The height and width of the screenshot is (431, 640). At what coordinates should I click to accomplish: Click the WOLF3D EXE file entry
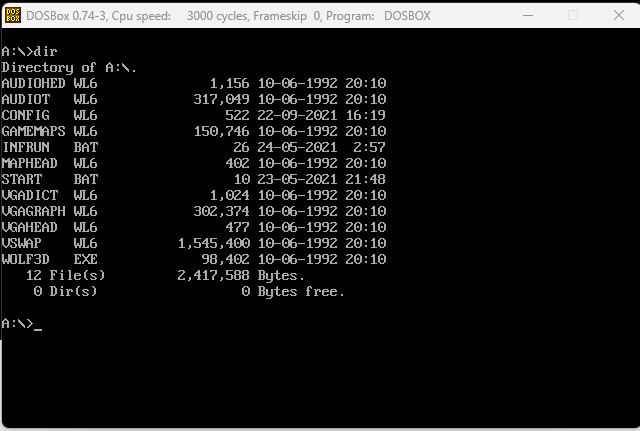(x=50, y=259)
